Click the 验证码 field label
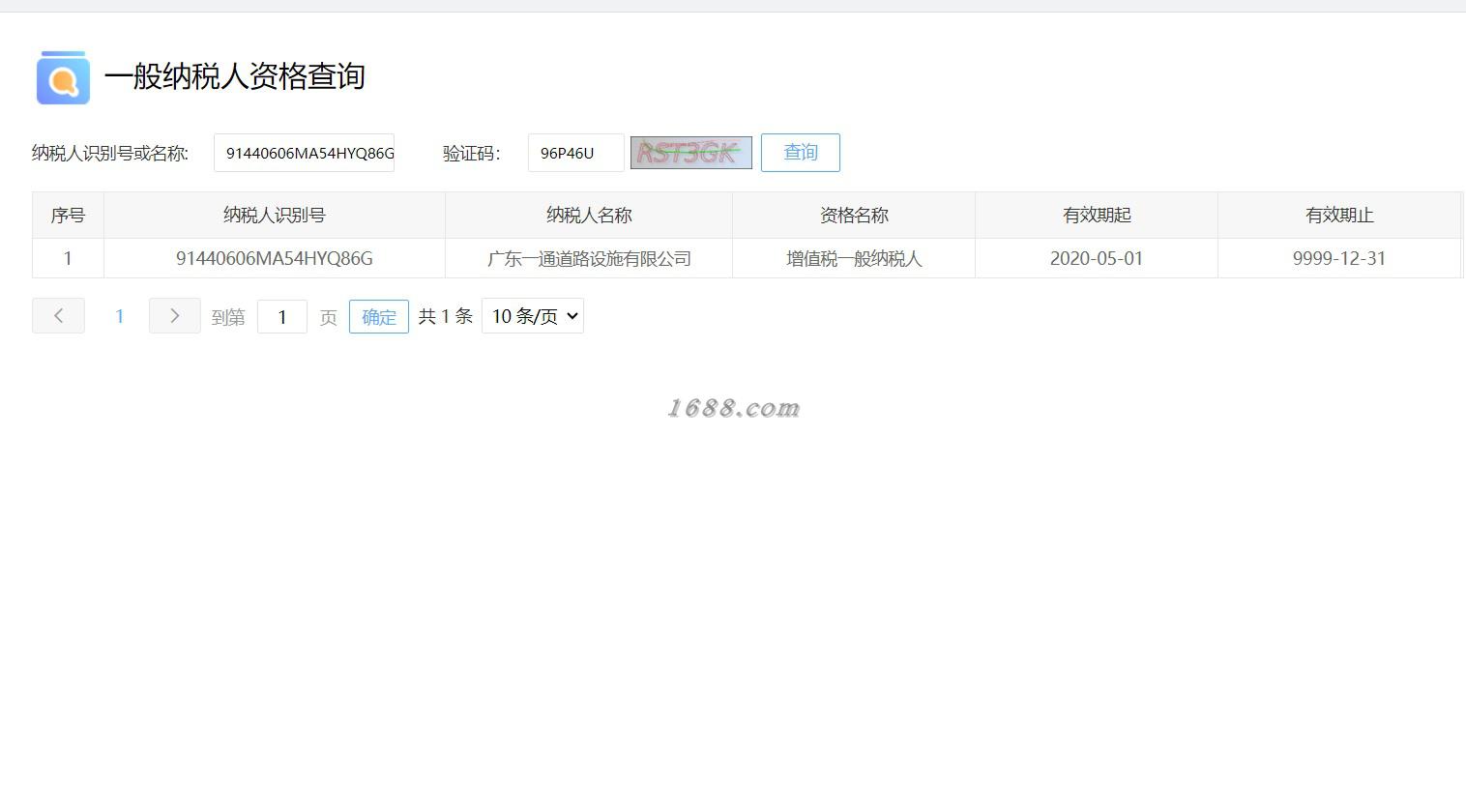 472,153
